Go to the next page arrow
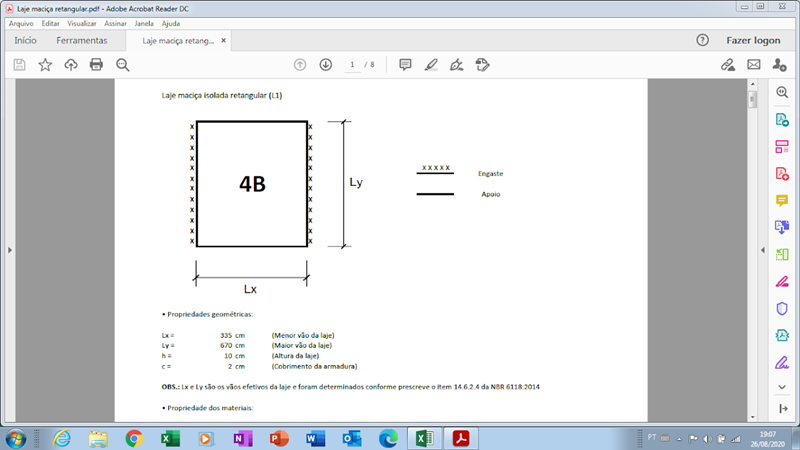Viewport: 800px width, 450px height. (326, 65)
